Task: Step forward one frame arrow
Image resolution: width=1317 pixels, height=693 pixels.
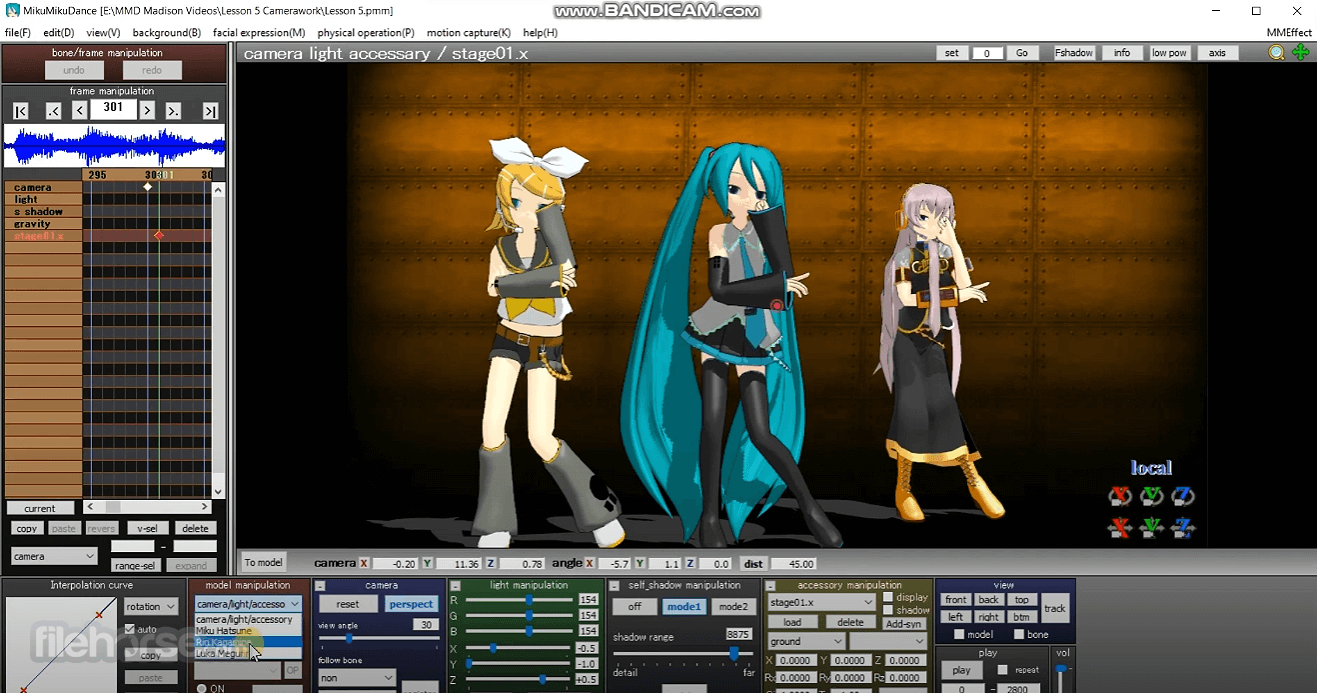Action: [x=147, y=111]
